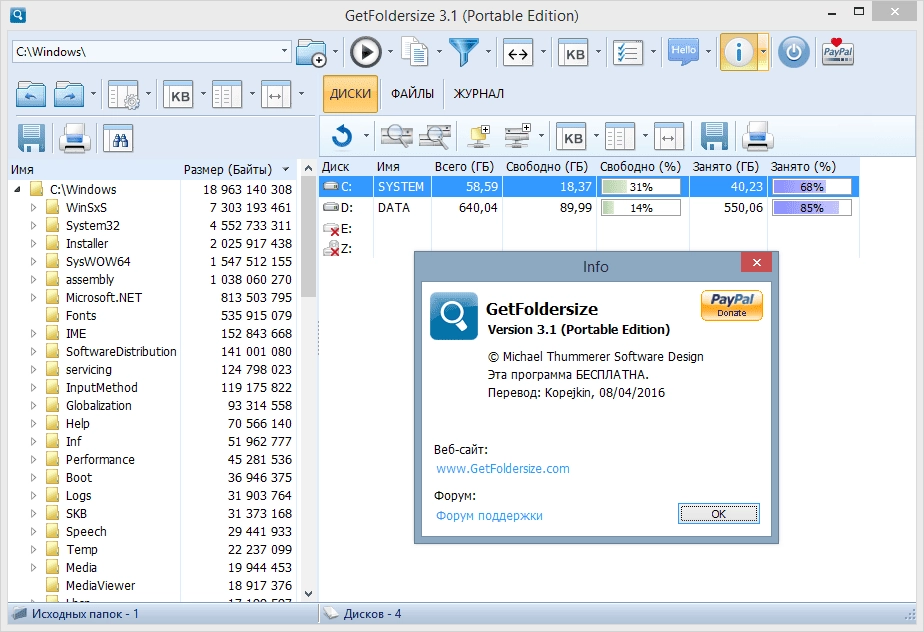
Task: Click the blue refresh arrow in disks toolbar
Action: click(x=342, y=136)
